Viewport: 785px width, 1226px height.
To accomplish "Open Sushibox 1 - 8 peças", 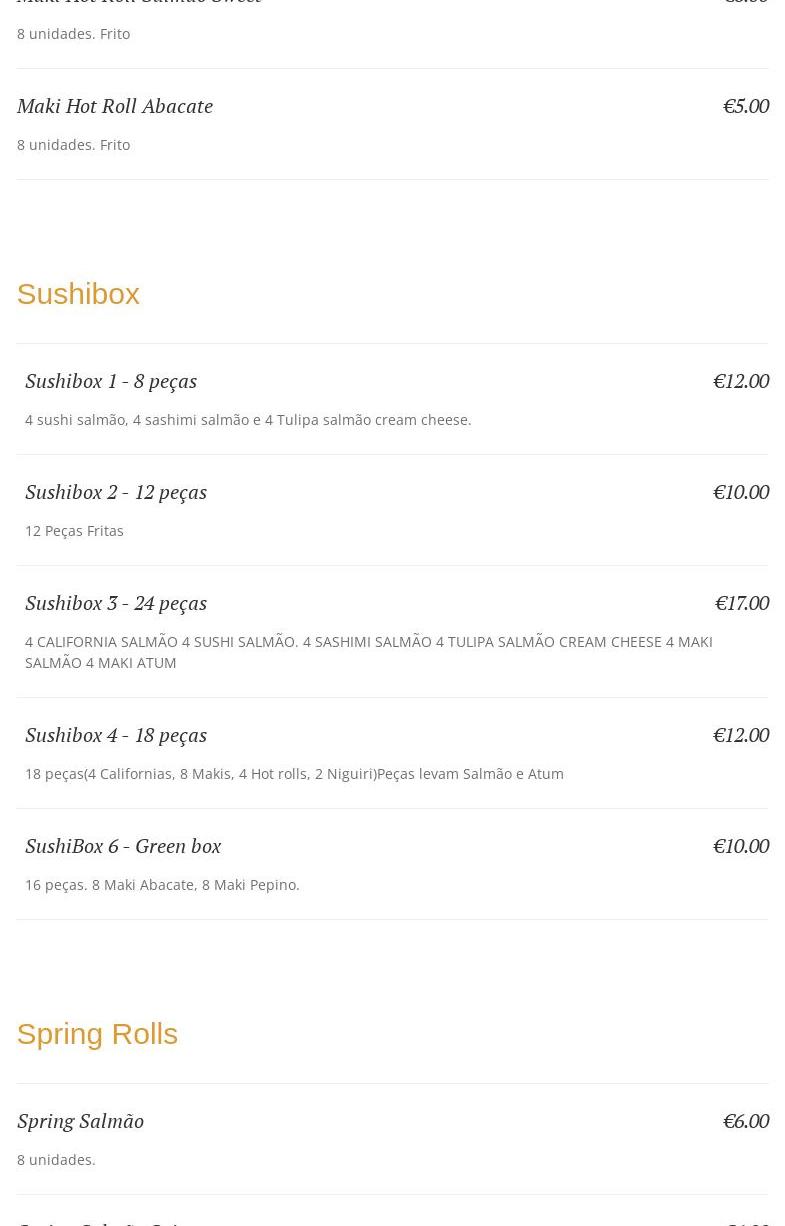I will pos(111,381).
